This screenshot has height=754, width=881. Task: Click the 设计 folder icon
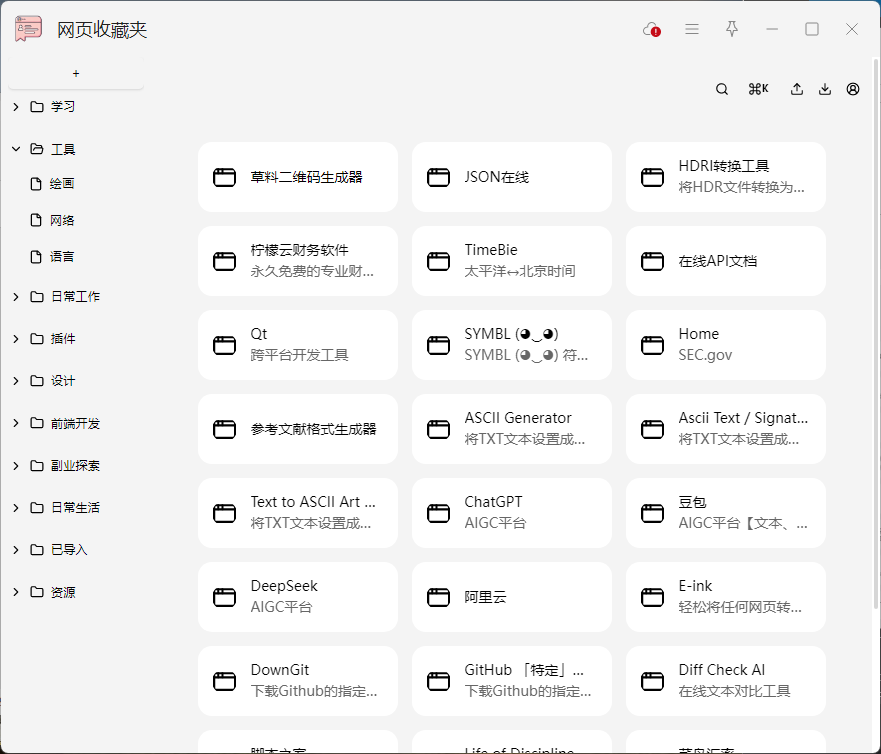tap(37, 381)
